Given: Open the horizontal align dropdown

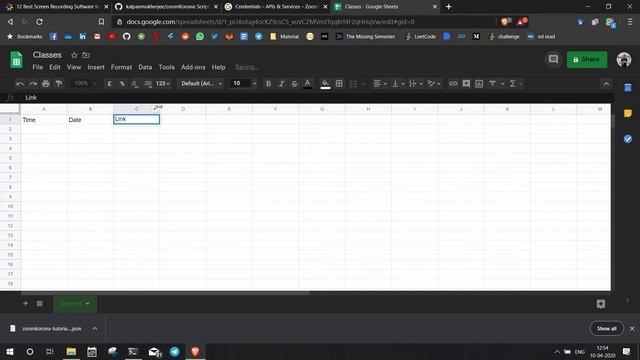Looking at the screenshot, I should [x=380, y=84].
